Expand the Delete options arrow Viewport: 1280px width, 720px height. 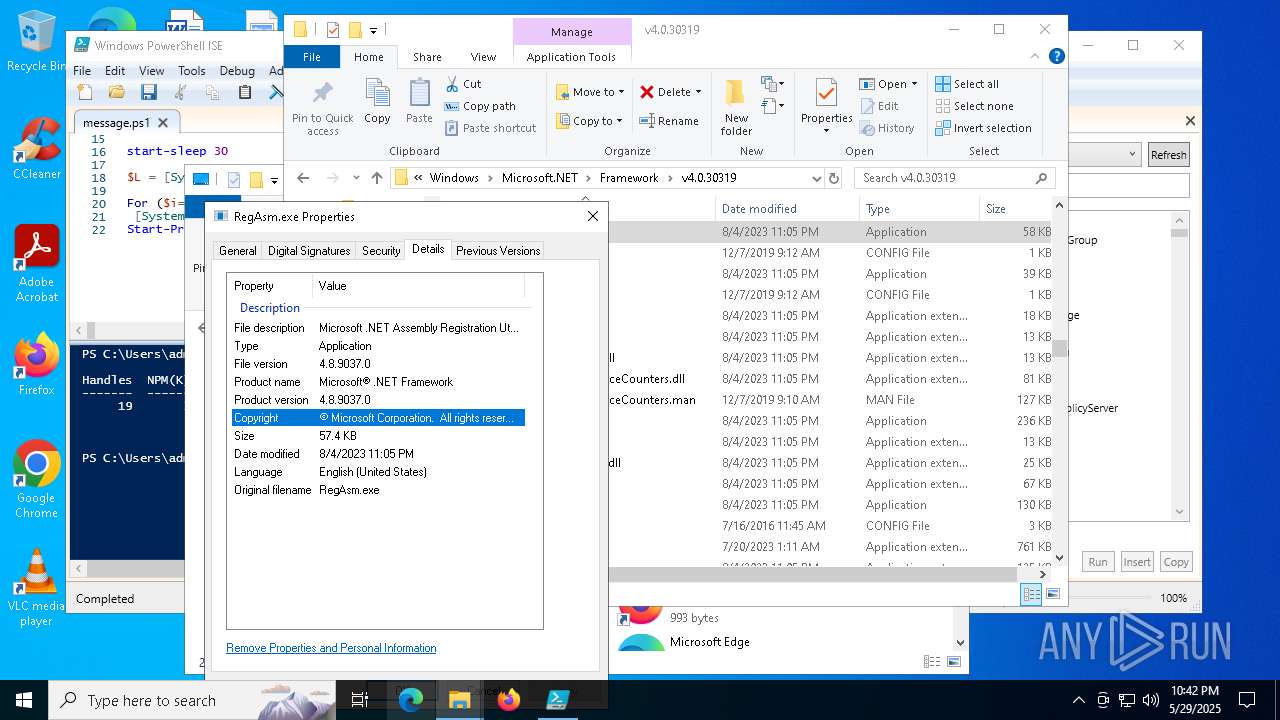698,92
